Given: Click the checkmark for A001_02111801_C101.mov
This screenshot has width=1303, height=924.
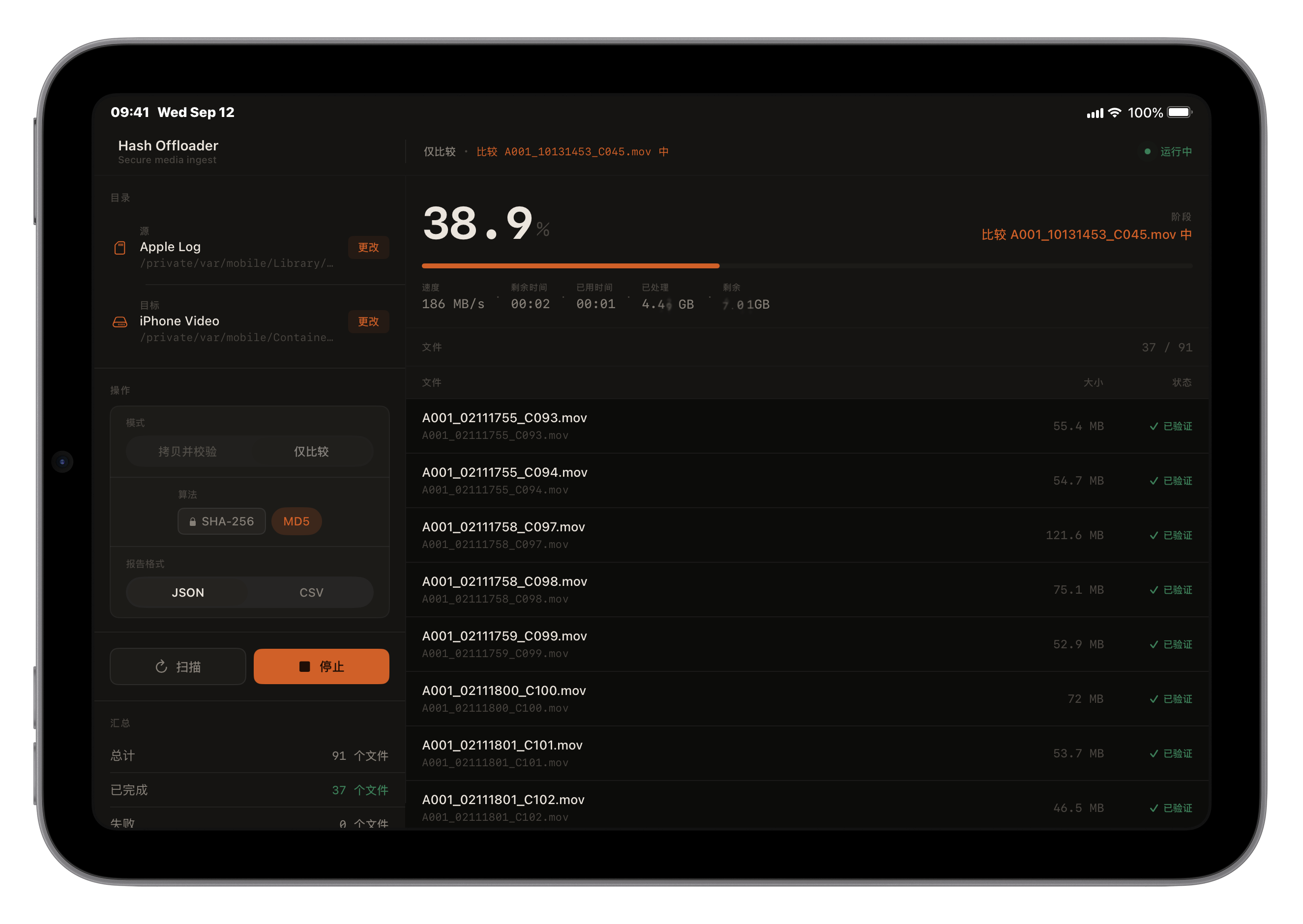Looking at the screenshot, I should click(1154, 754).
